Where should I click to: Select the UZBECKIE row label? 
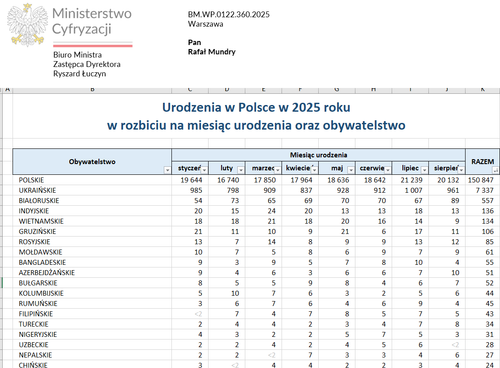pos(33,345)
